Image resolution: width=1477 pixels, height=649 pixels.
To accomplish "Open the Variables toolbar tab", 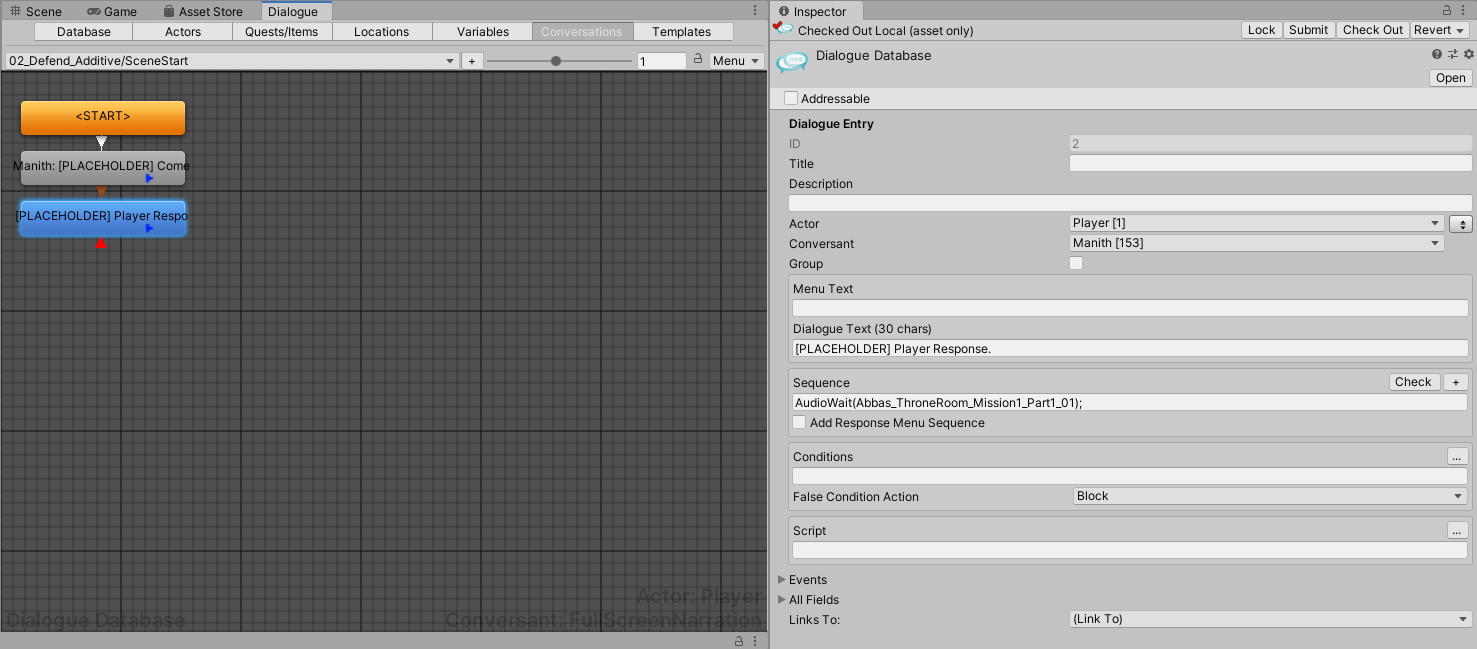I will (483, 31).
